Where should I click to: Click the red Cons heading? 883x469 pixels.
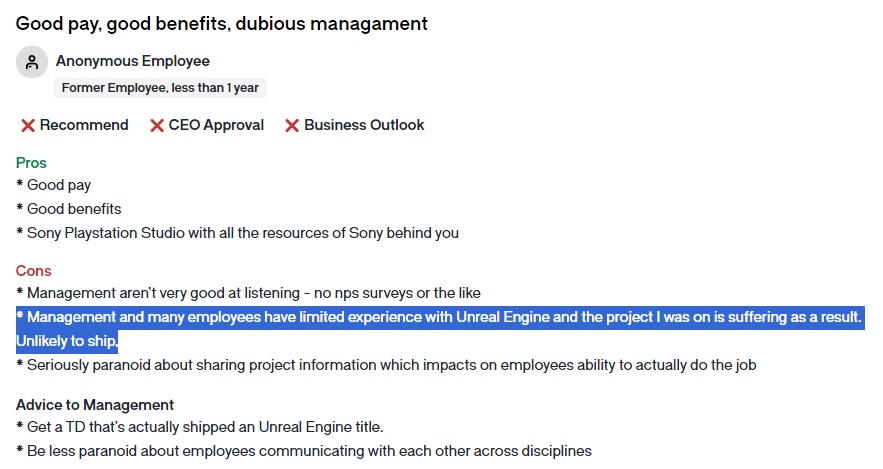click(33, 271)
